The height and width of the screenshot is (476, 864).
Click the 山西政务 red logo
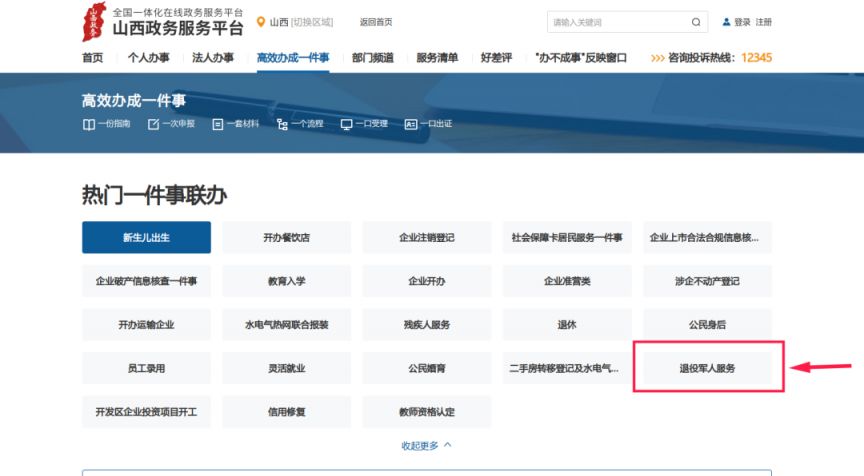94,22
